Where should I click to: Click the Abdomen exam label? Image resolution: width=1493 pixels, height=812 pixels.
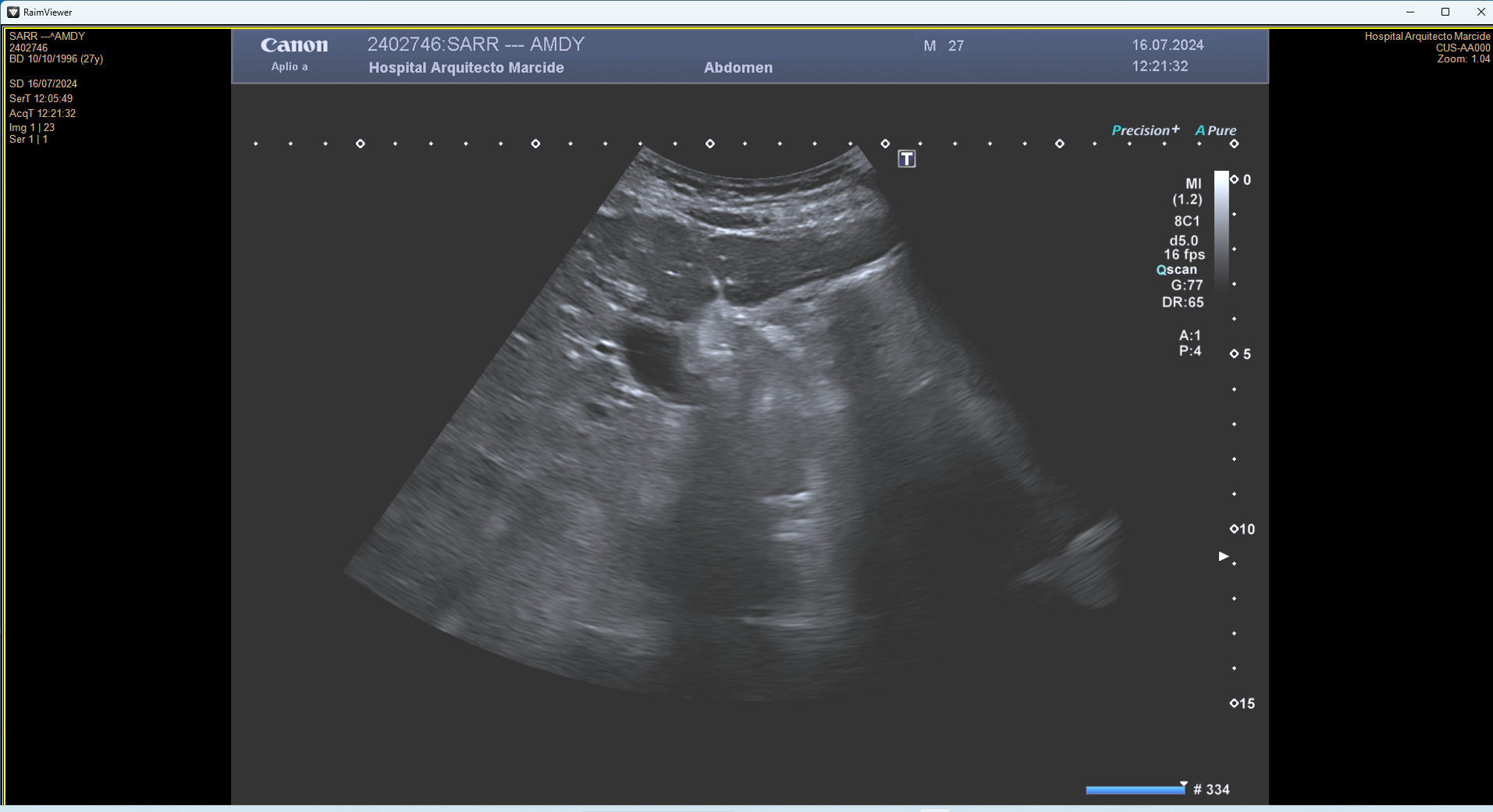click(x=738, y=68)
